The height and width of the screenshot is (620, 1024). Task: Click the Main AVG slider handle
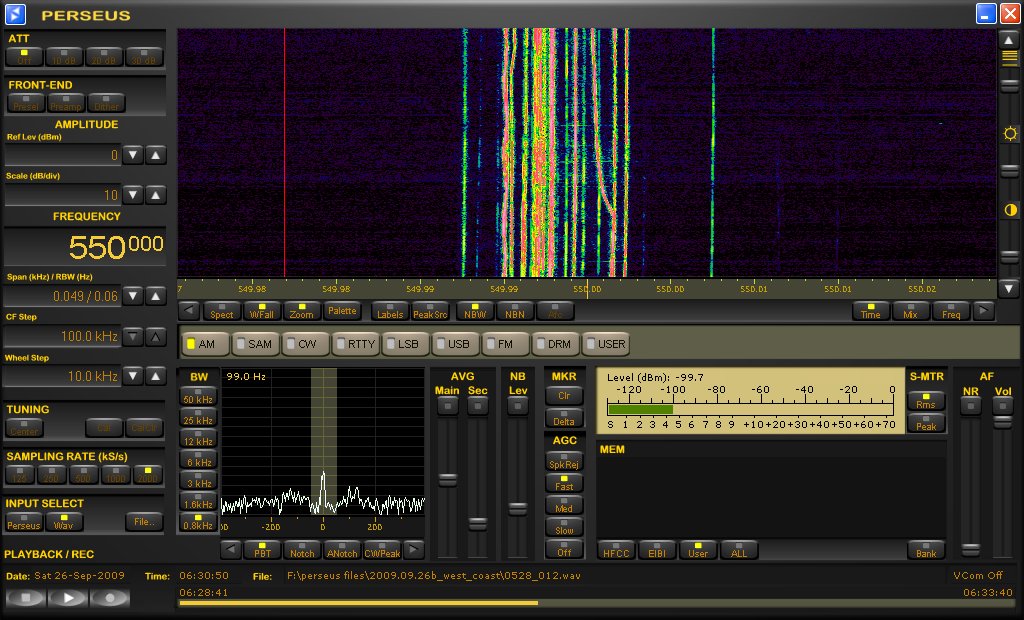pyautogui.click(x=447, y=480)
